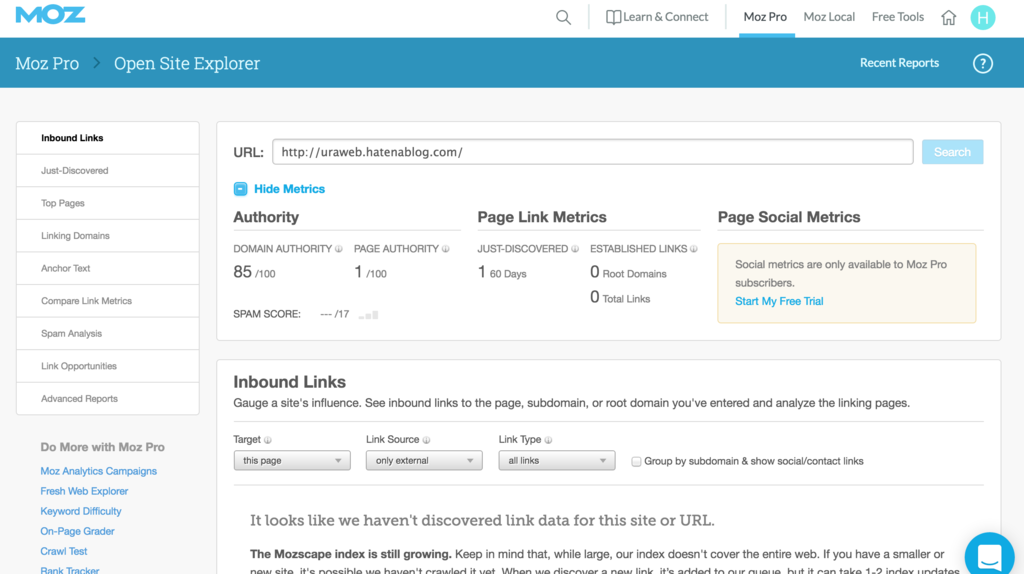Click the Hide Metrics link
The image size is (1024, 574).
pos(289,189)
